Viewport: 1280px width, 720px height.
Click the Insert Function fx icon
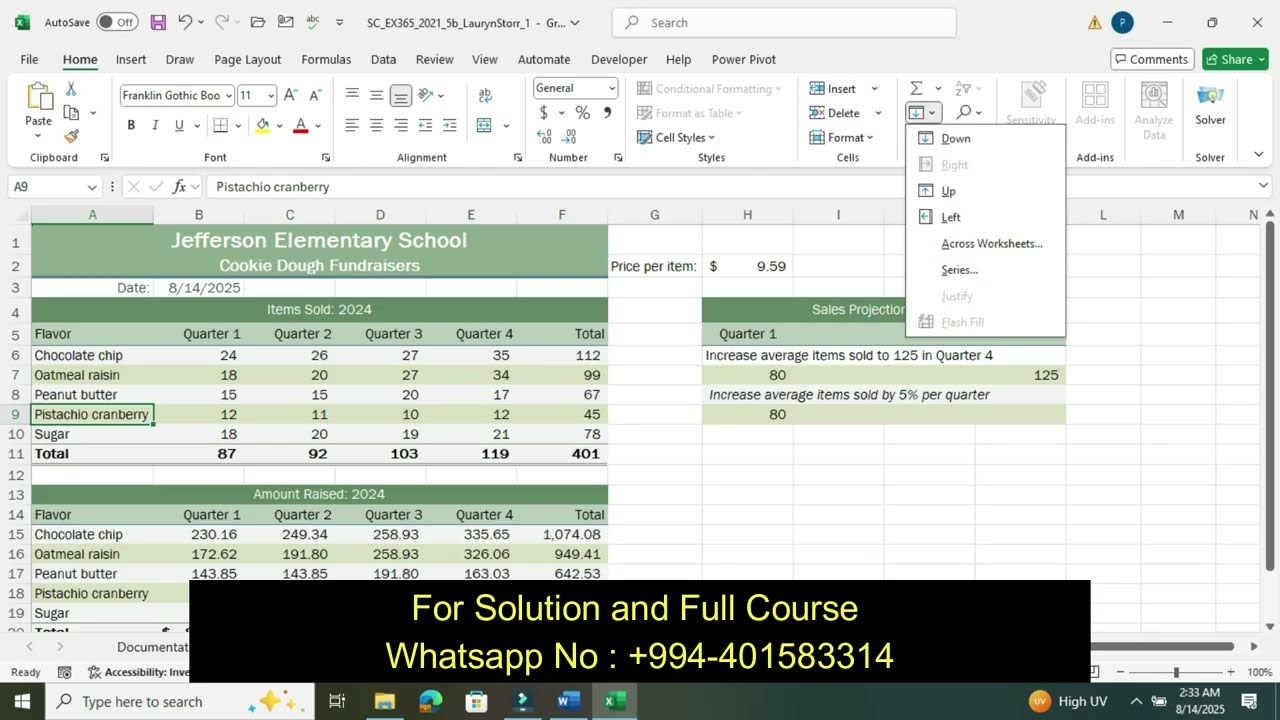180,186
